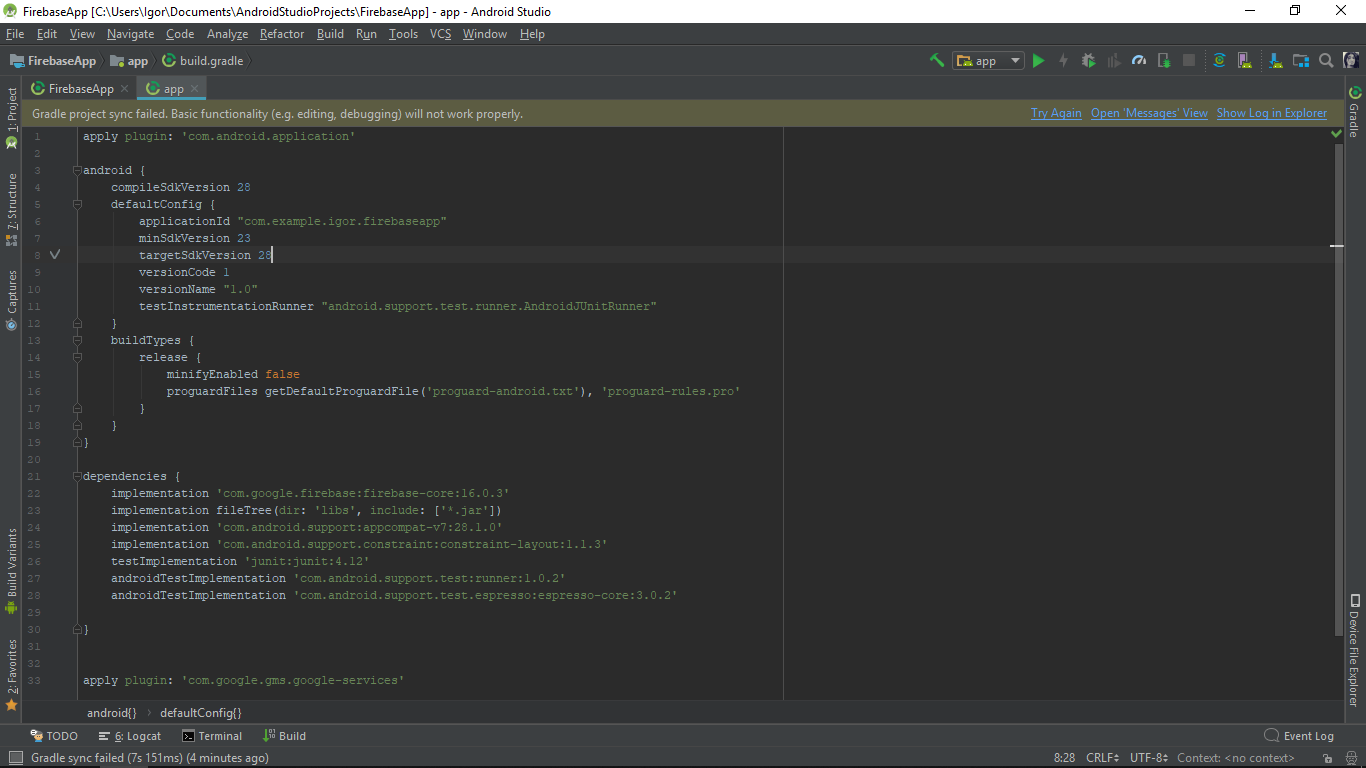Place cursor on firebase-core:16.0.3 dependency line
Viewport: 1366px width, 768px height.
pyautogui.click(x=310, y=493)
